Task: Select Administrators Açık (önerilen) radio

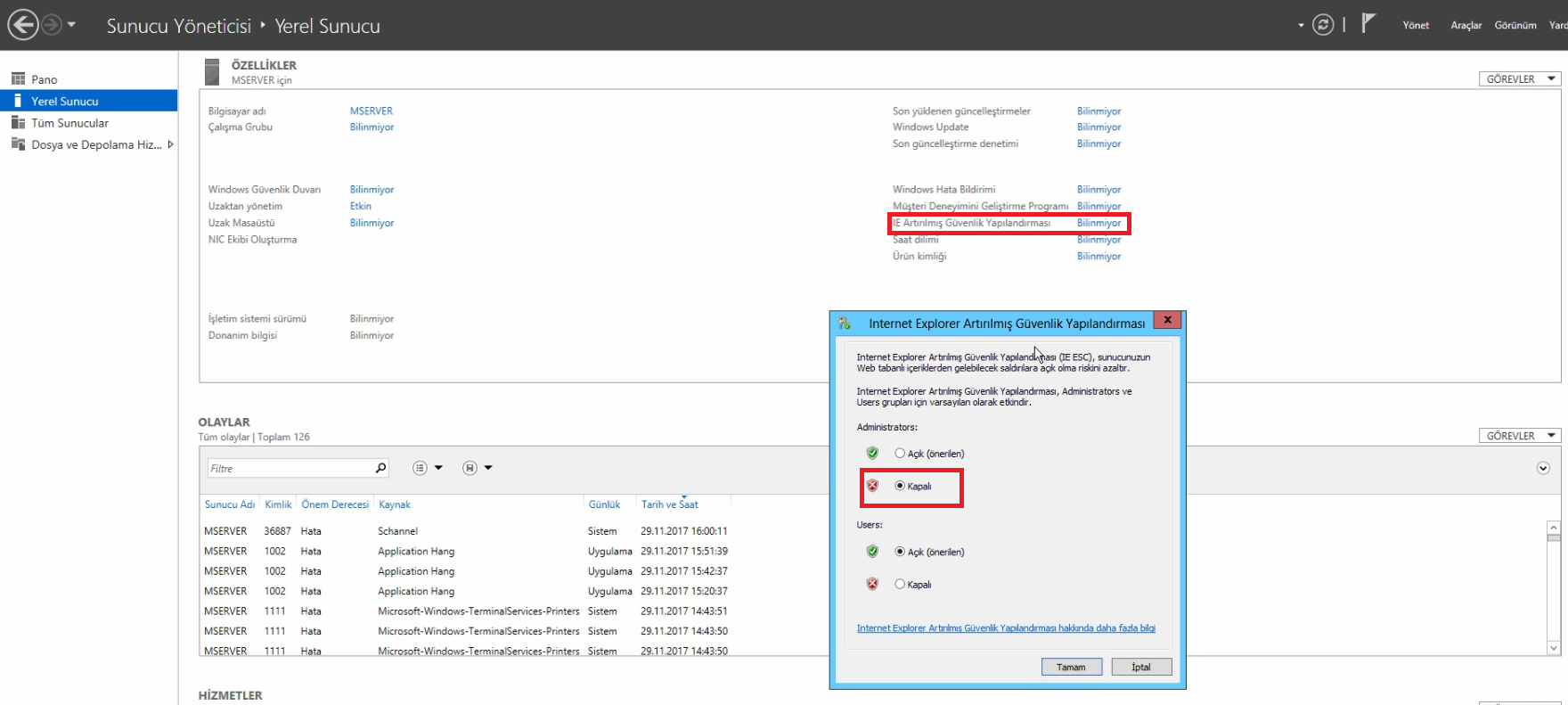Action: [900, 454]
